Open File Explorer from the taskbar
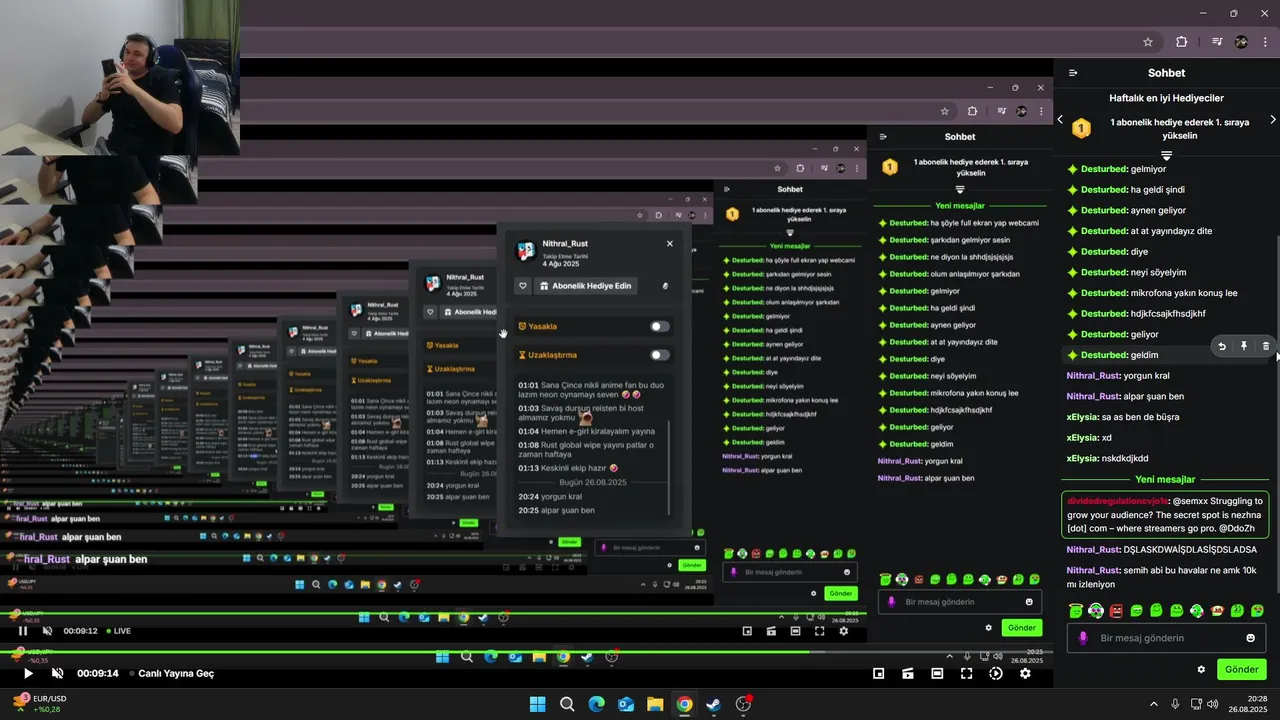 pos(654,704)
